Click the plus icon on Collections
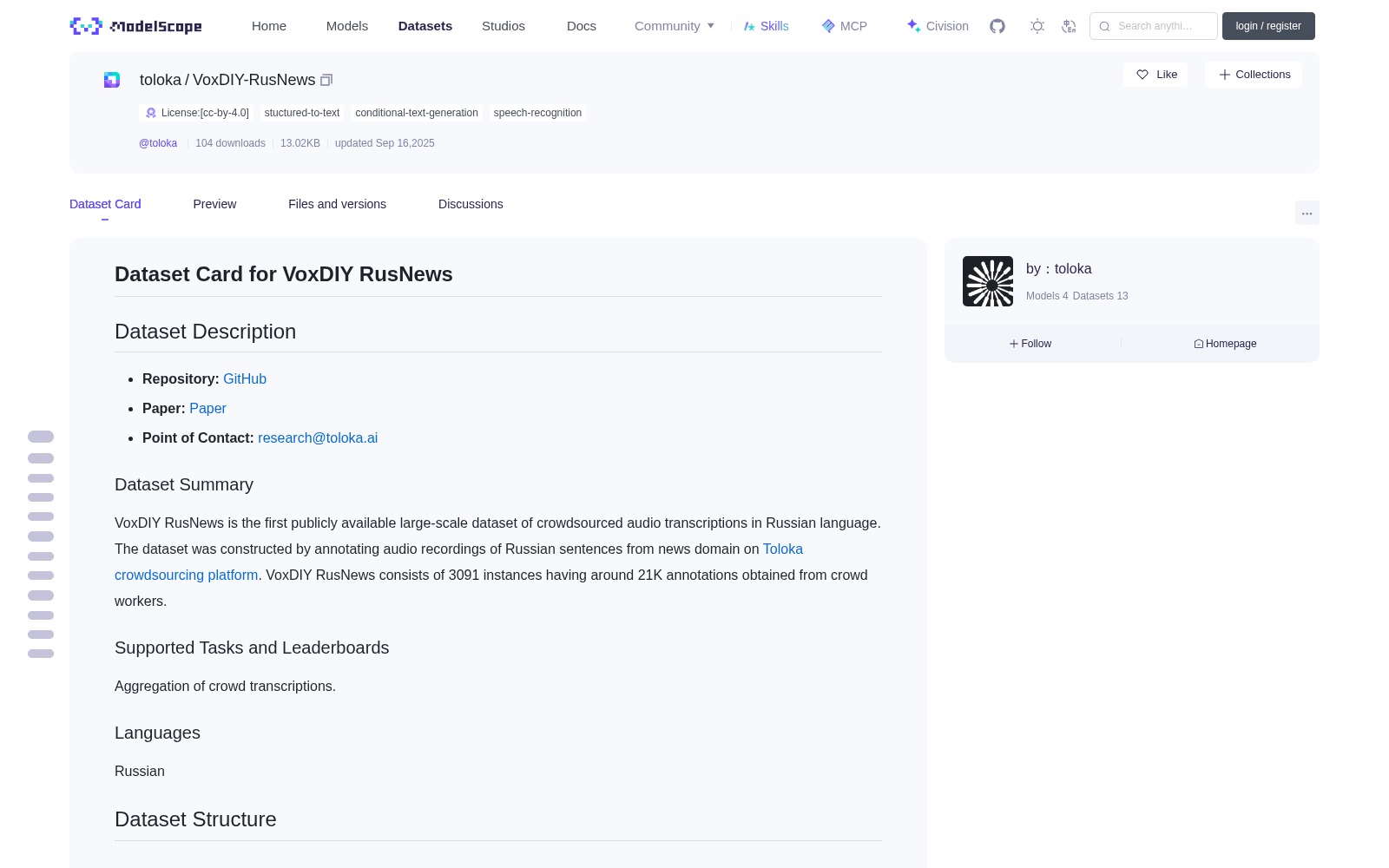 coord(1224,75)
